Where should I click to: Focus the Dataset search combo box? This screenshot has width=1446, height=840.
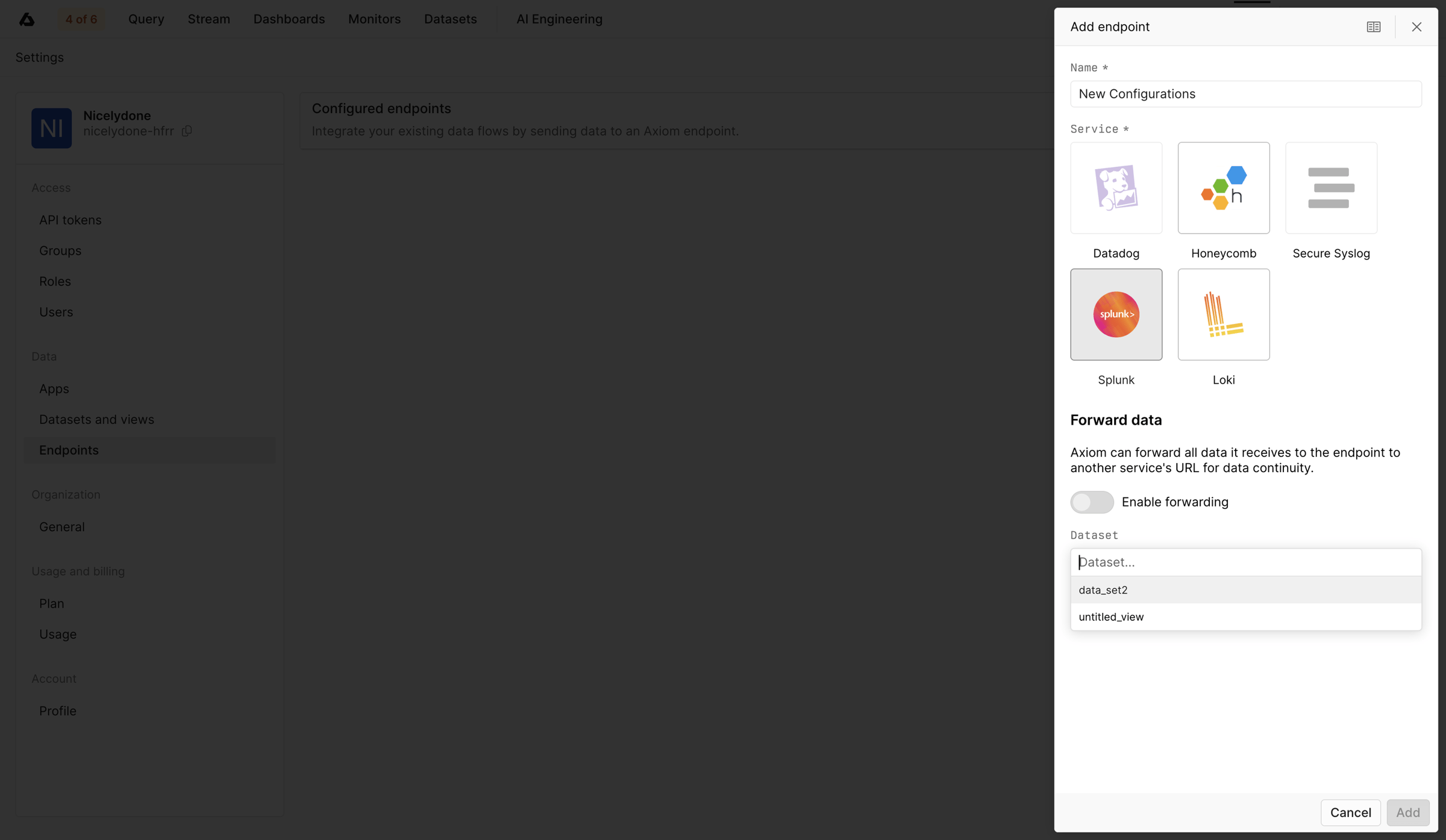tap(1245, 562)
